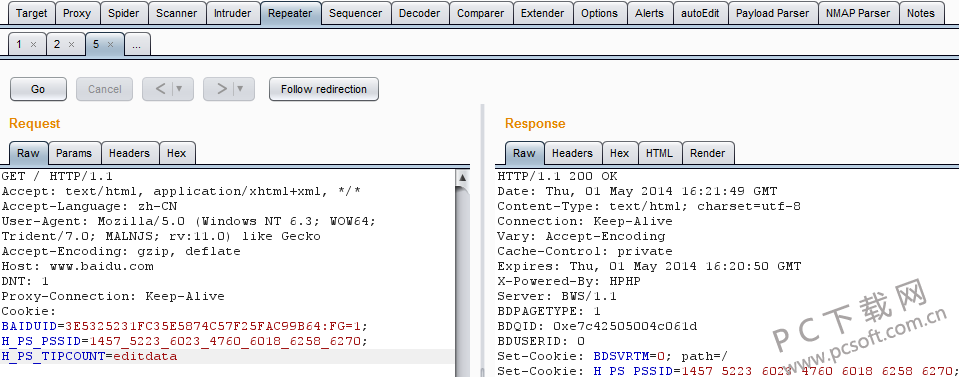Send the request with Go button
The height and width of the screenshot is (377, 959).
point(38,89)
